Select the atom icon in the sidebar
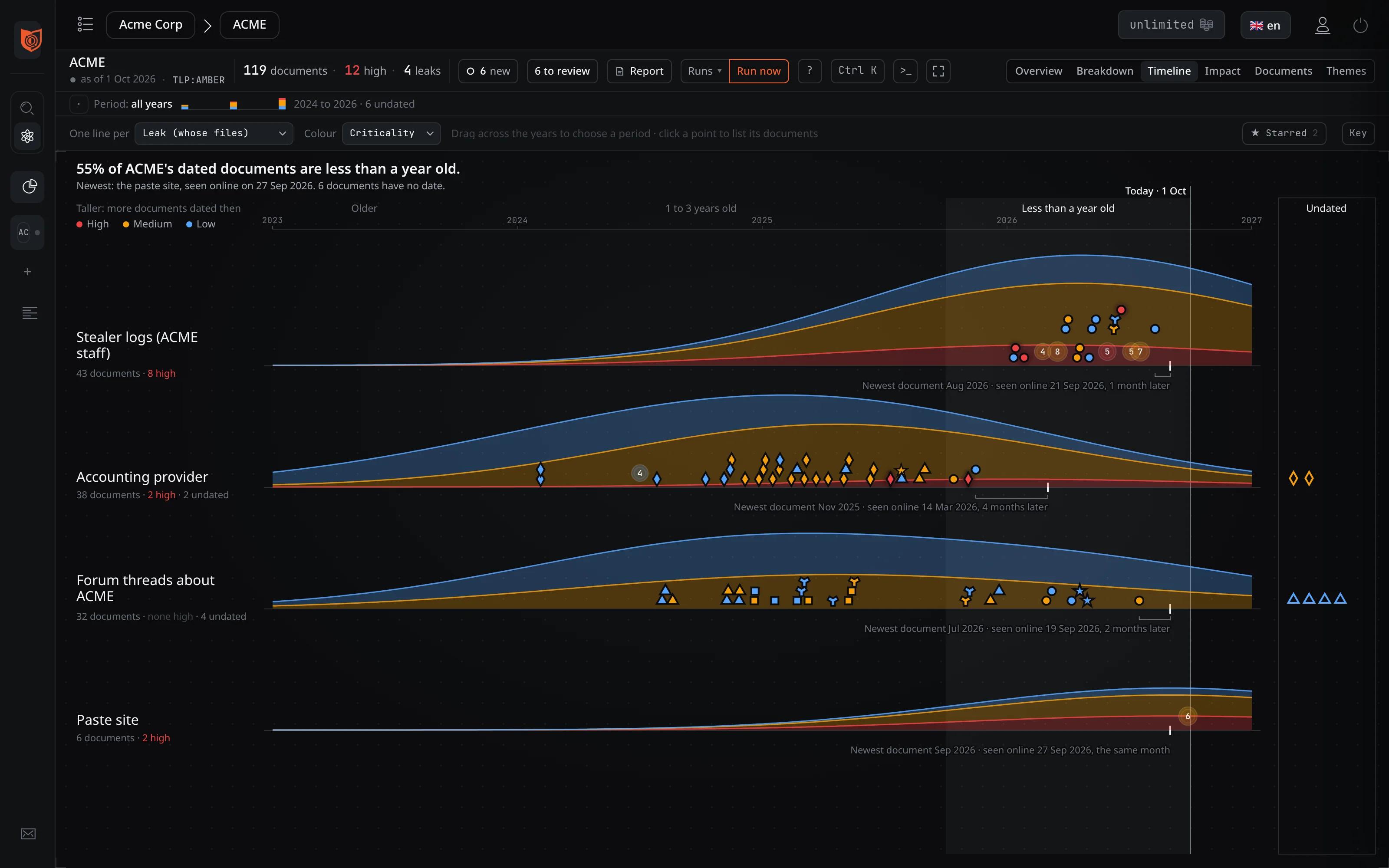The image size is (1389, 868). [27, 136]
